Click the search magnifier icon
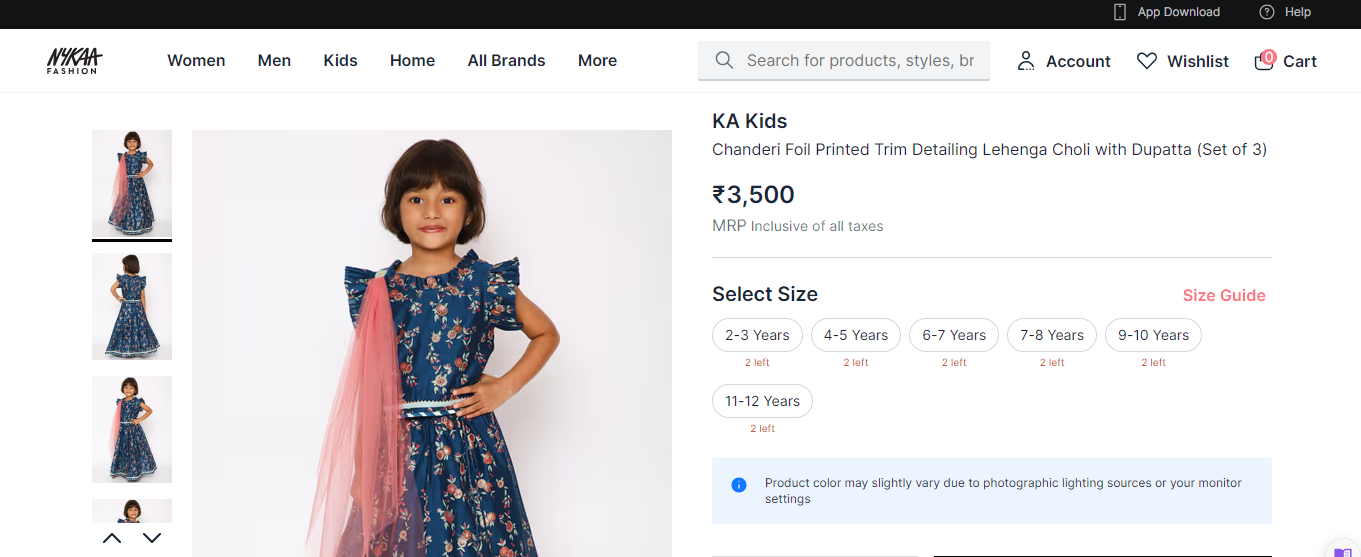The image size is (1361, 557). coord(725,61)
